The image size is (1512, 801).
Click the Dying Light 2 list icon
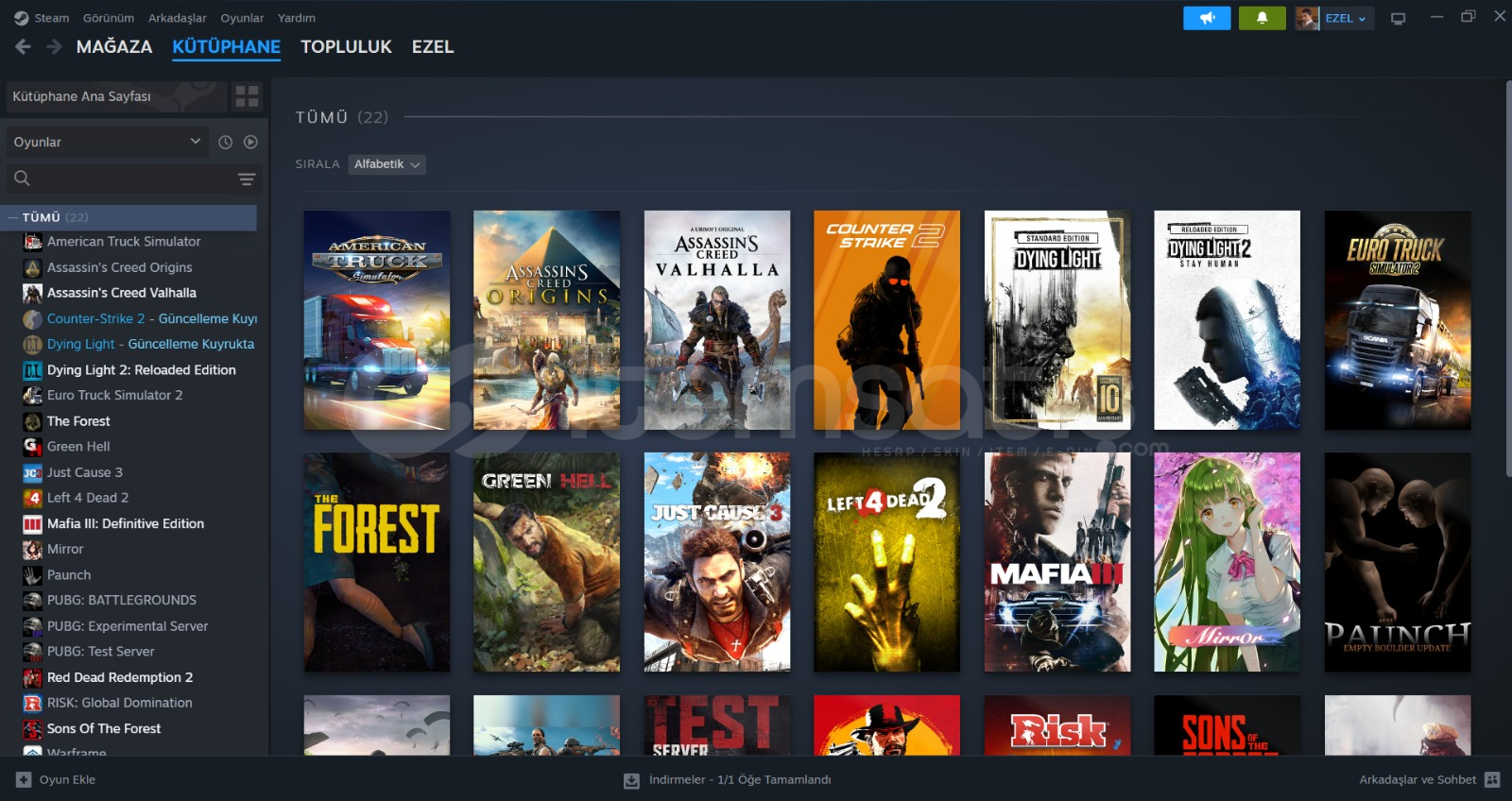(x=32, y=370)
